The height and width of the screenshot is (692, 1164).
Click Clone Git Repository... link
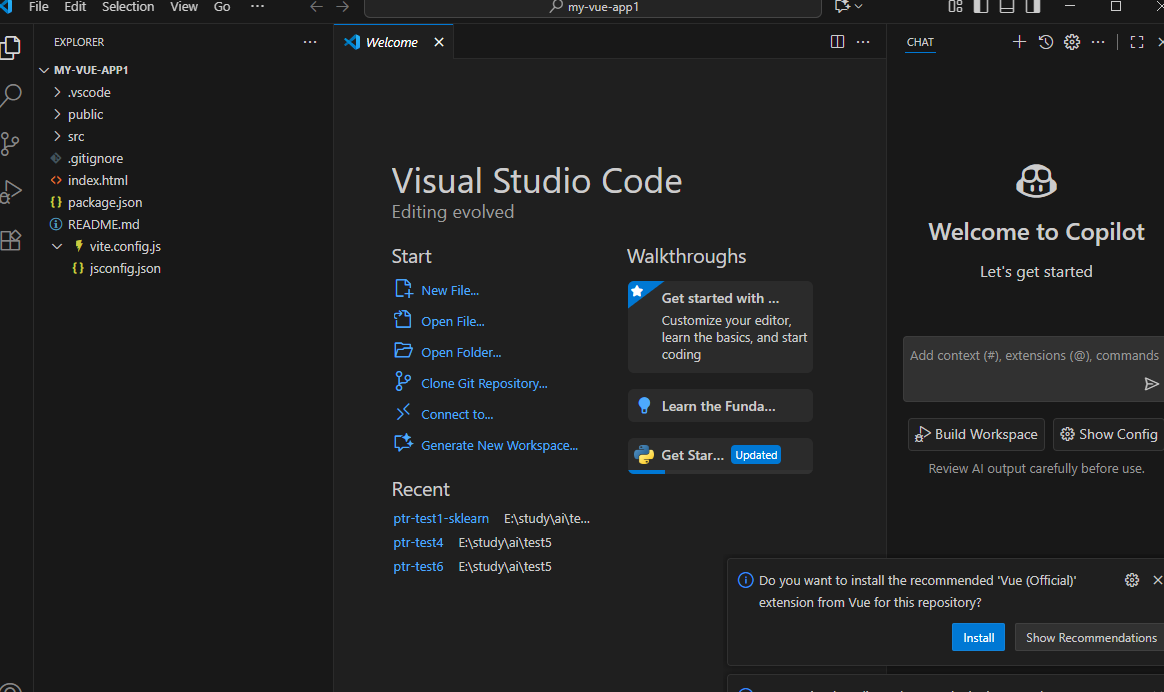pos(484,384)
